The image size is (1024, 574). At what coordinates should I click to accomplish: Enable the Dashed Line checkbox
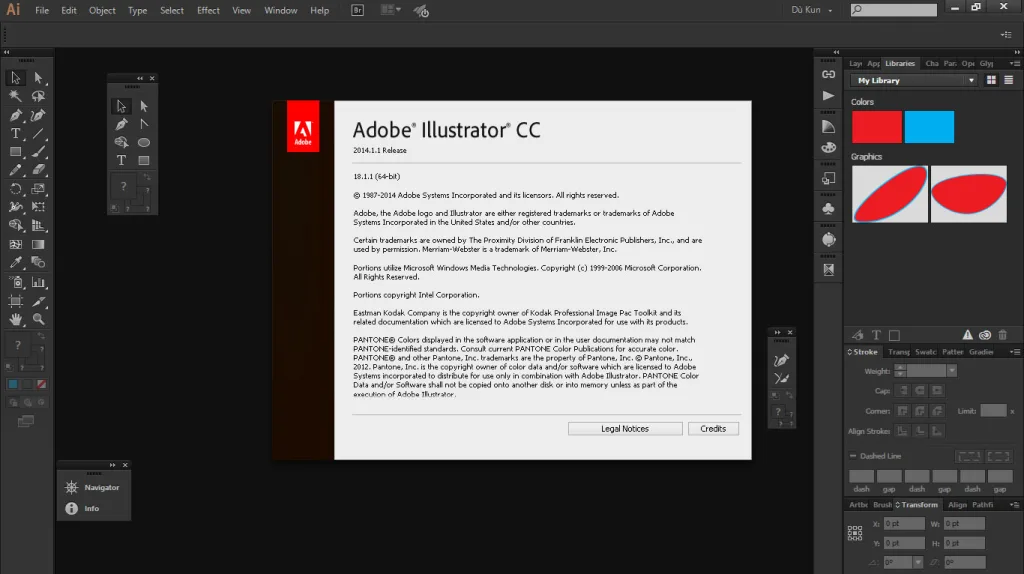pos(853,456)
